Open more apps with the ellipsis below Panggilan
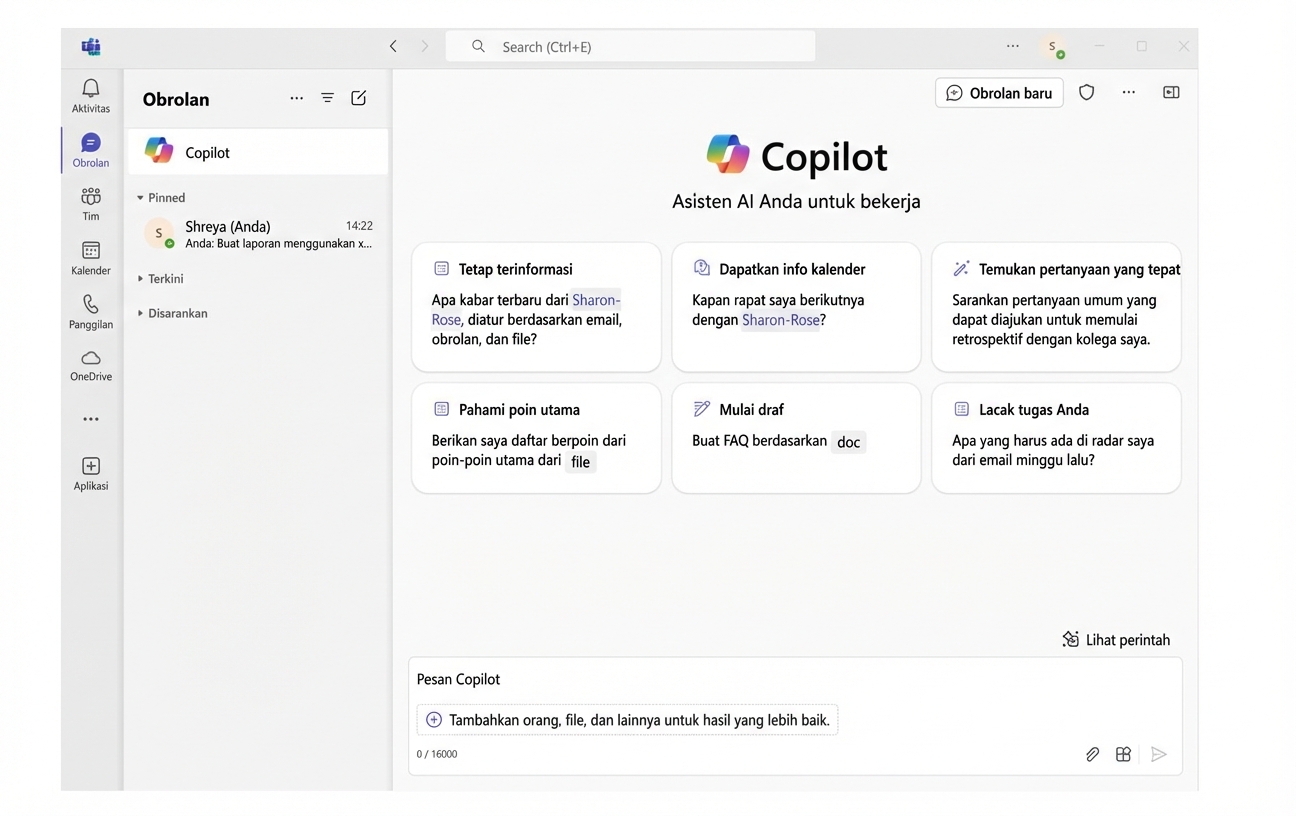This screenshot has width=1296, height=816. (x=90, y=418)
